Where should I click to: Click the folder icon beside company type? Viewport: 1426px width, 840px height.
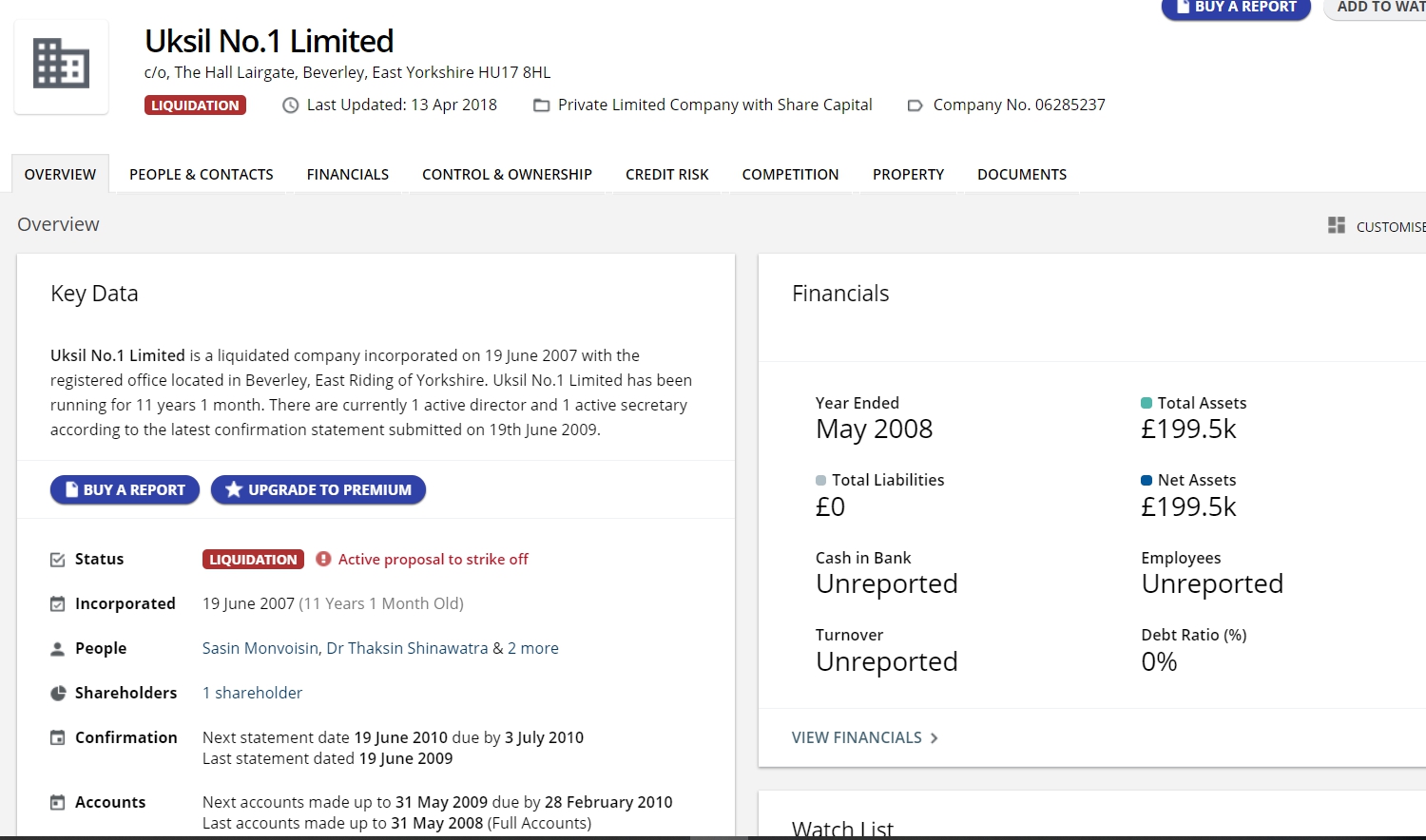pyautogui.click(x=541, y=105)
